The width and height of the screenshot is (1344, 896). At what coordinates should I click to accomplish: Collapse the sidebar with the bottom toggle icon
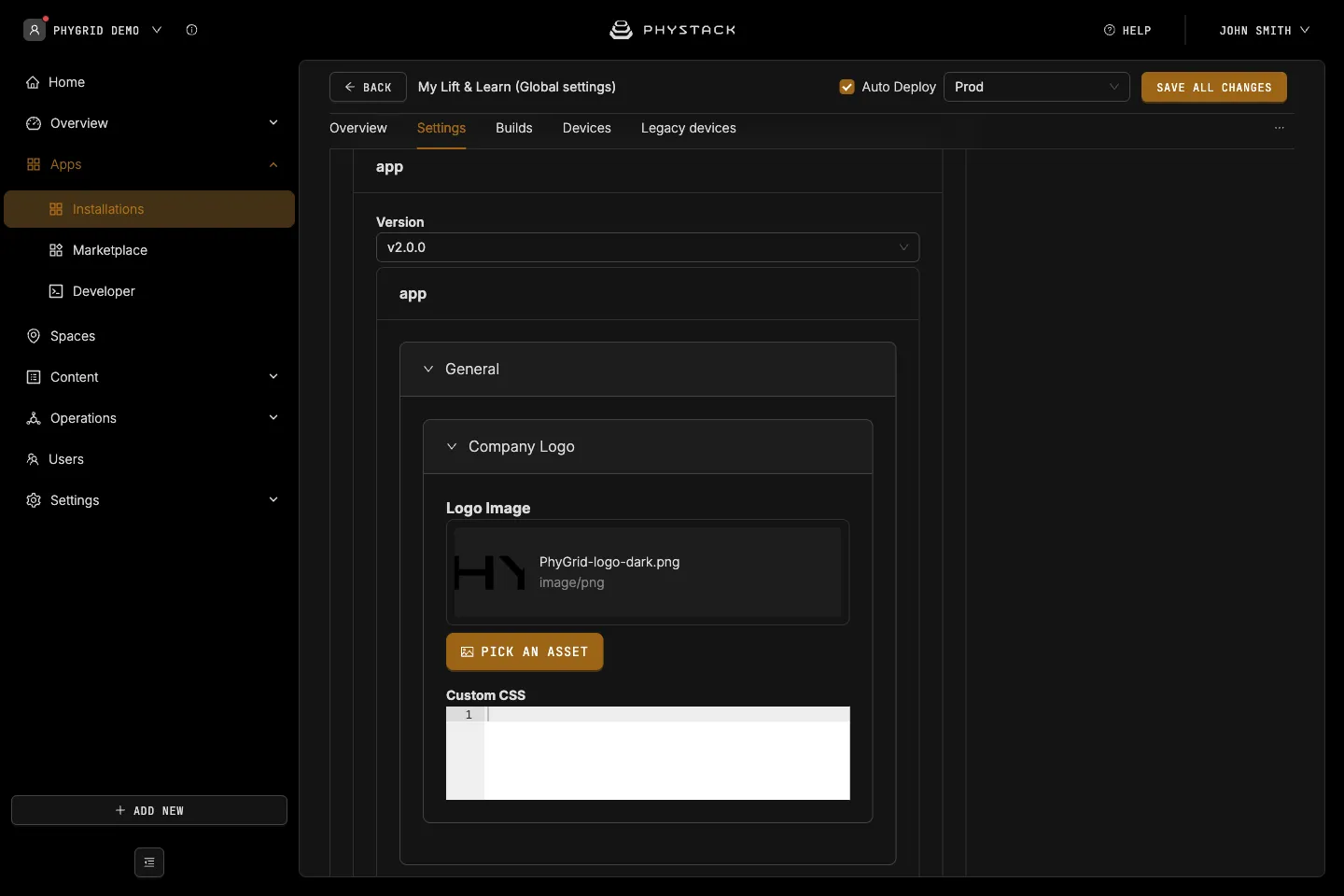(149, 862)
